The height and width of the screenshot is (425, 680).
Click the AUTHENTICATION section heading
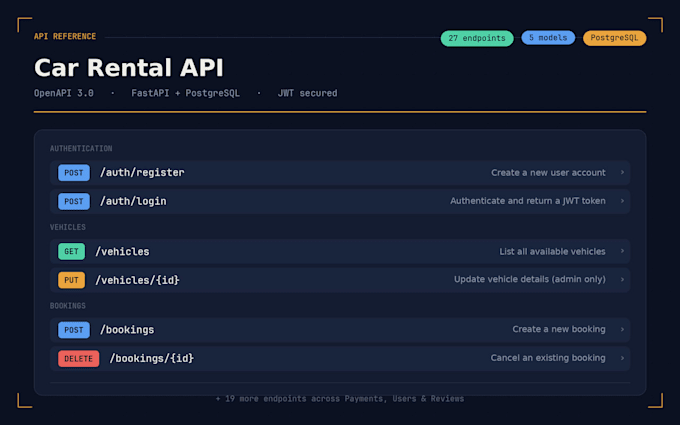pyautogui.click(x=81, y=149)
